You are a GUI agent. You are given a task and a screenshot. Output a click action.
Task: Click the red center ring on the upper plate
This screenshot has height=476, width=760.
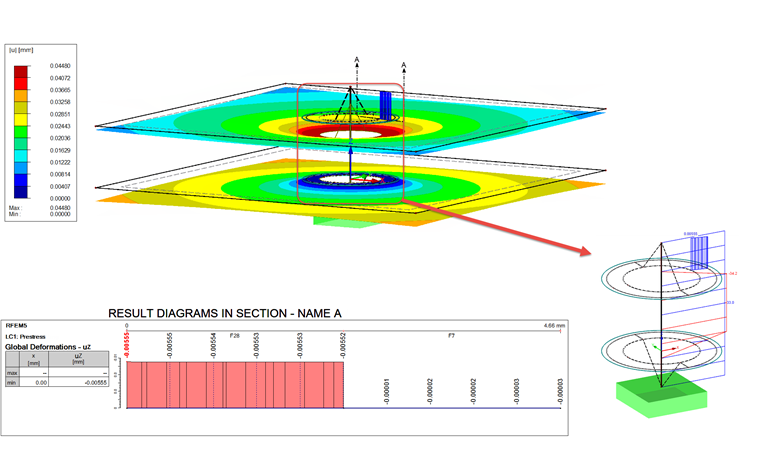coord(350,131)
